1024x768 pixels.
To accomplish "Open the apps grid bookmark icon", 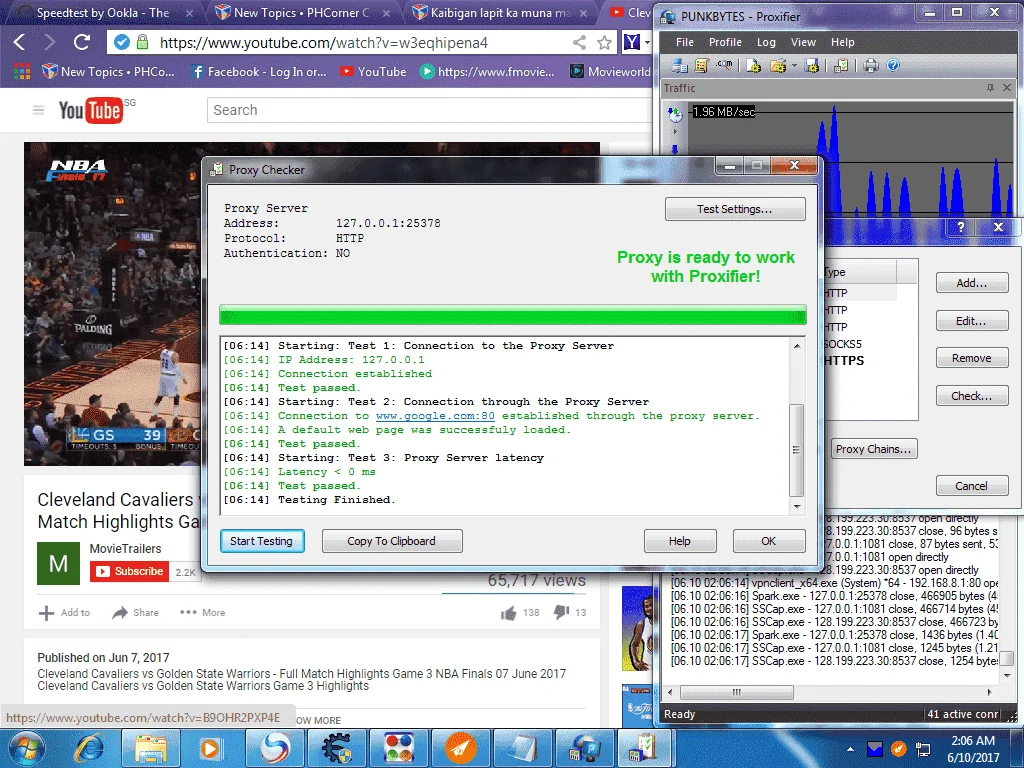I will pyautogui.click(x=22, y=71).
